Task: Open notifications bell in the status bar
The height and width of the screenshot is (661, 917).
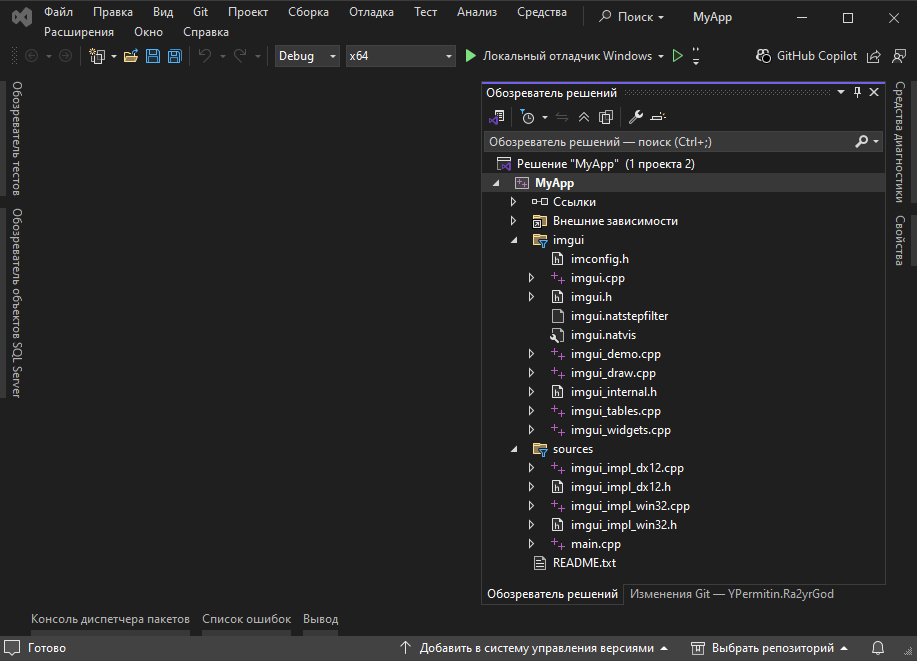Action: (878, 648)
